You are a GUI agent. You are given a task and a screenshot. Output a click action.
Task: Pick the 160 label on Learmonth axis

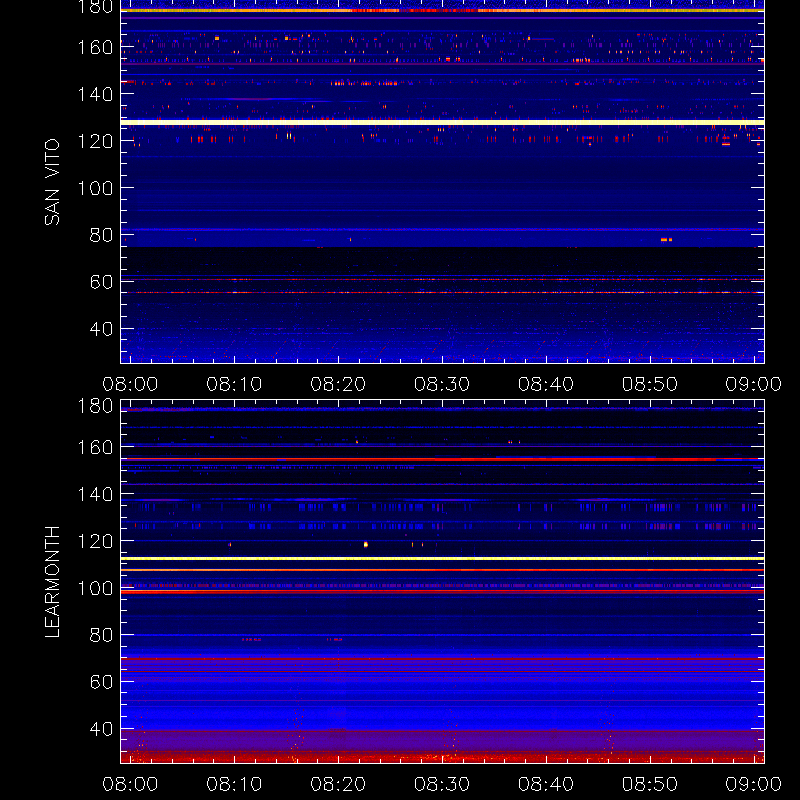95,447
